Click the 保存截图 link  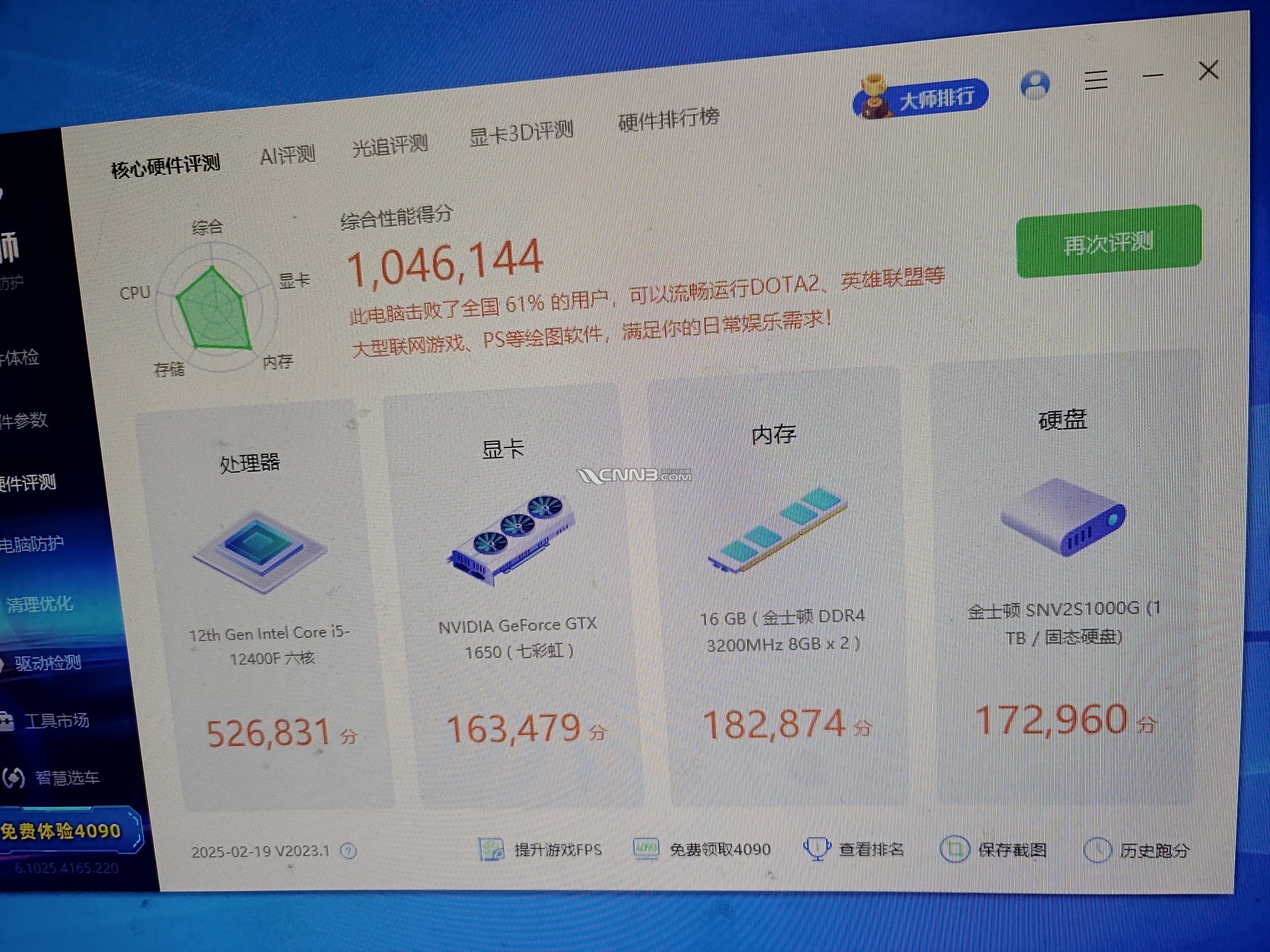1012,849
